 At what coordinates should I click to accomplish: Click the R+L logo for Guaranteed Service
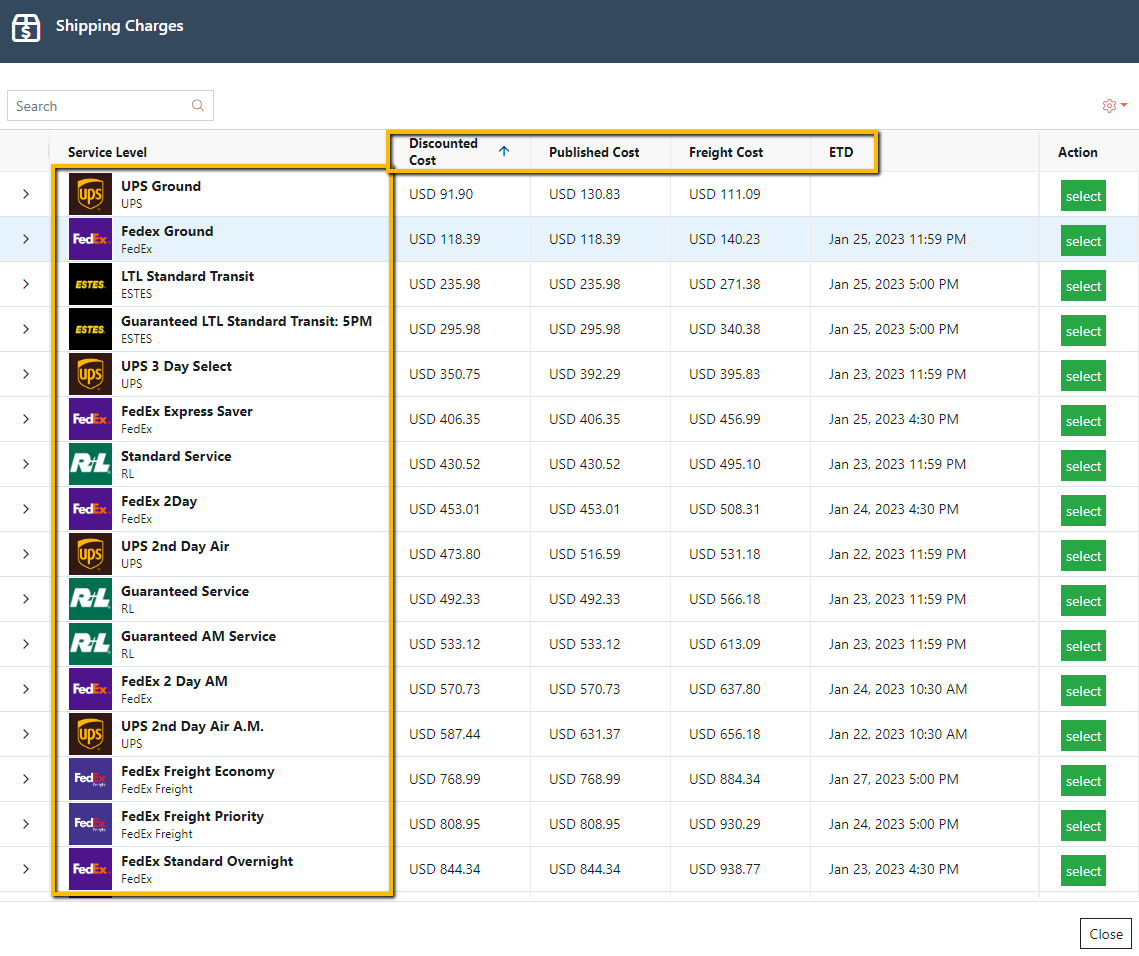click(x=90, y=599)
